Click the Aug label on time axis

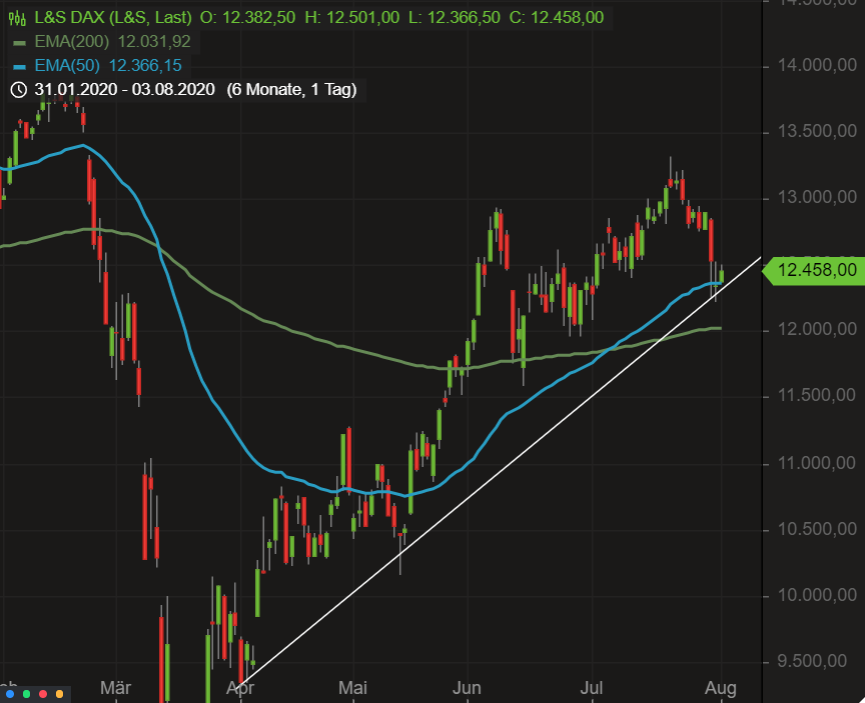tap(721, 688)
